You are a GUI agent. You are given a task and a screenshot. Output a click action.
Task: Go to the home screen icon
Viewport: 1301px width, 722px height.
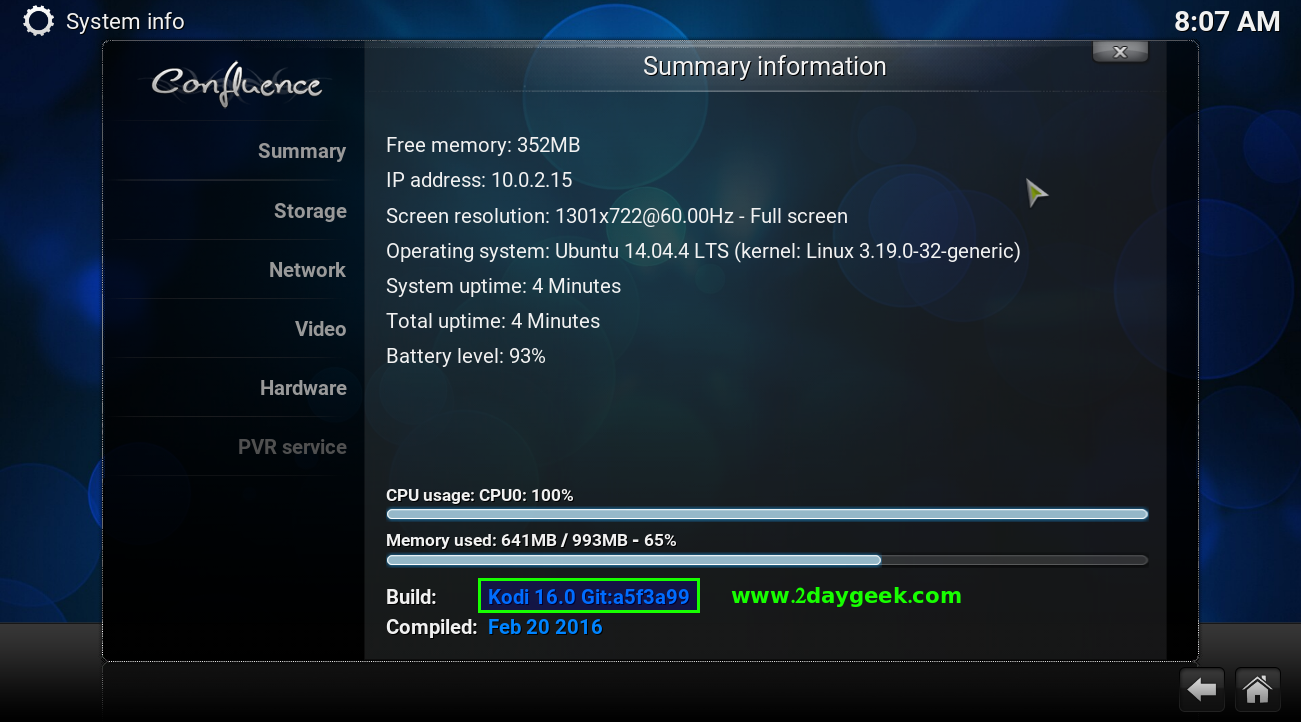point(1258,689)
